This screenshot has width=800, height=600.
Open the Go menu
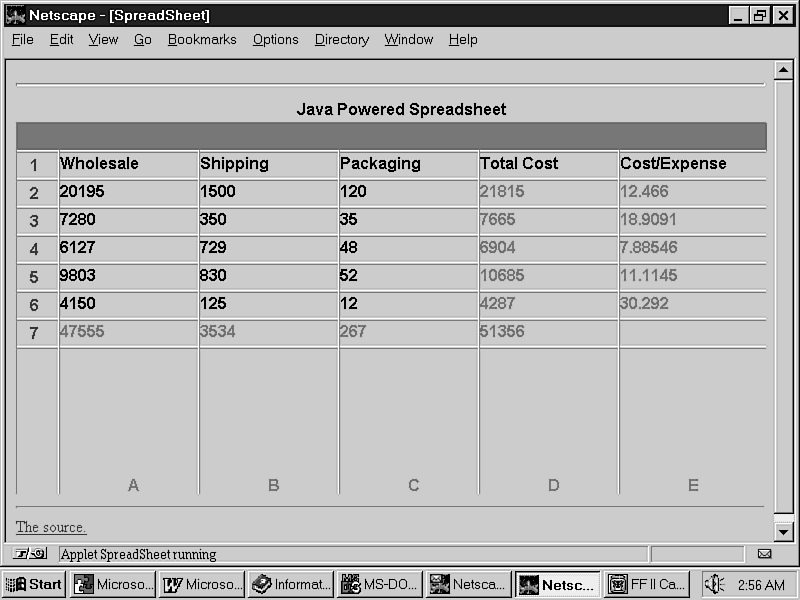pyautogui.click(x=142, y=40)
